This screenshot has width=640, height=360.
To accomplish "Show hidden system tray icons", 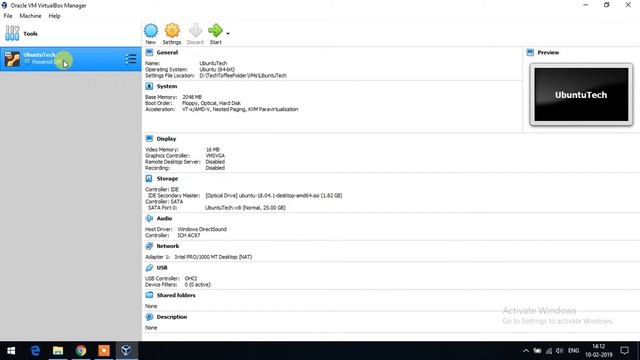I will coord(526,351).
